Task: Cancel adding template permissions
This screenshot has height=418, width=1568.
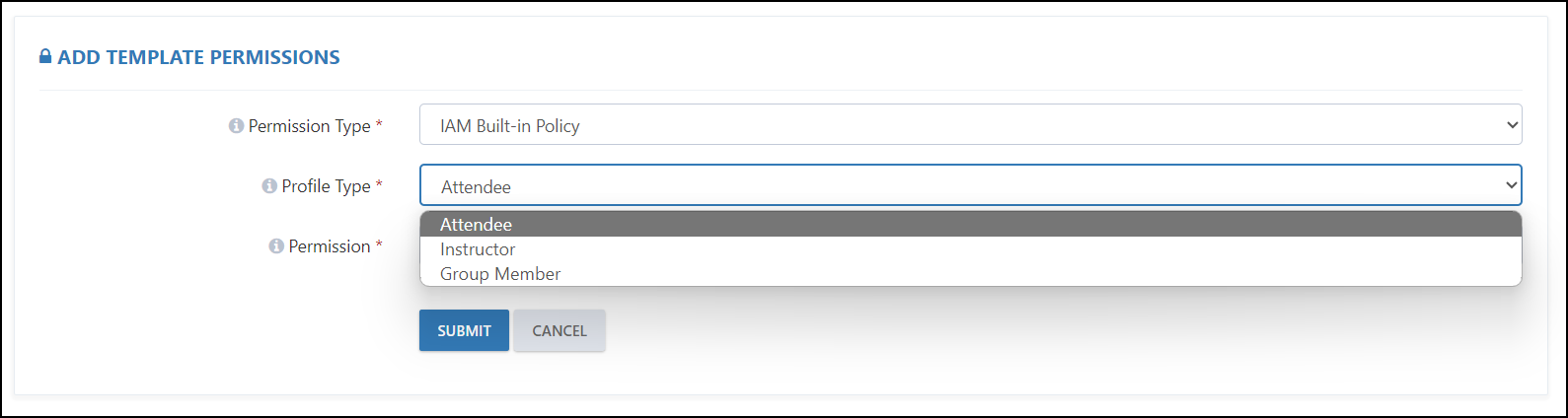Action: (x=560, y=330)
